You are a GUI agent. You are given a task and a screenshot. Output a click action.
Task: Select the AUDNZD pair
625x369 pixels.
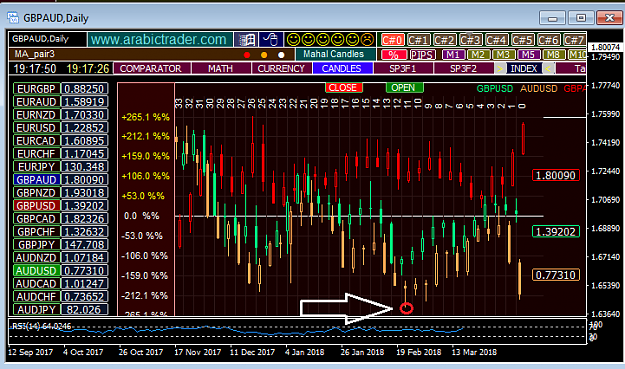(37, 258)
